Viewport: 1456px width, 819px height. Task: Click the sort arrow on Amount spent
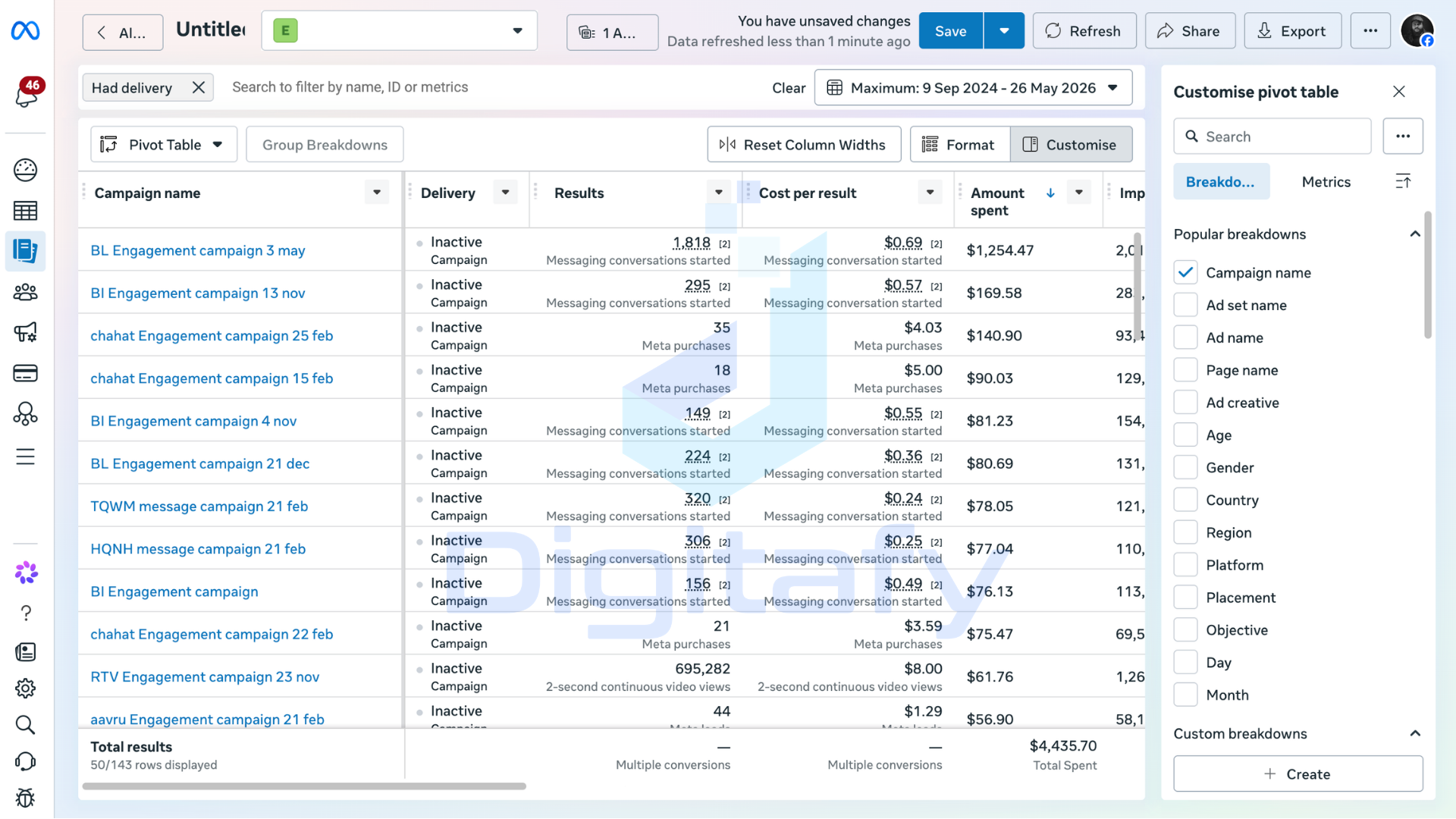(1050, 193)
